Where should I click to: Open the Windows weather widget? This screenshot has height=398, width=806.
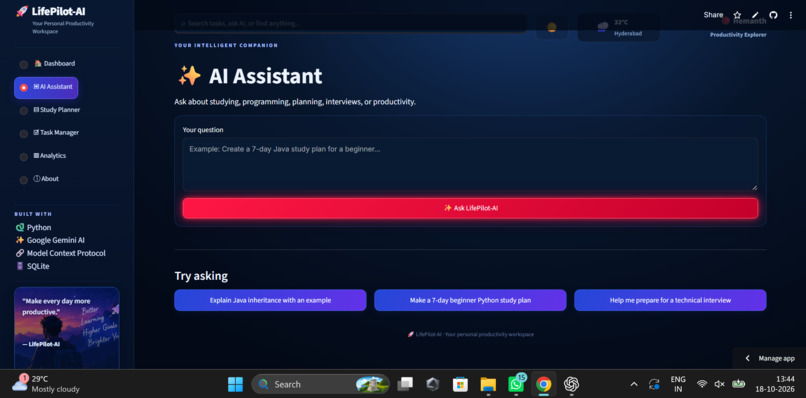46,384
